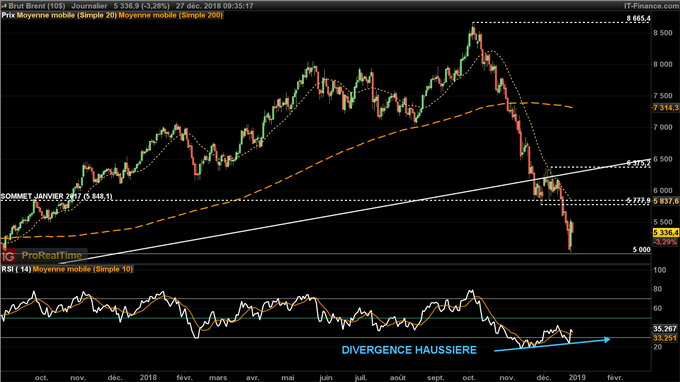Select the Moyenne mobile (Simple 200) label
This screenshot has width=680, height=382.
(x=170, y=15)
